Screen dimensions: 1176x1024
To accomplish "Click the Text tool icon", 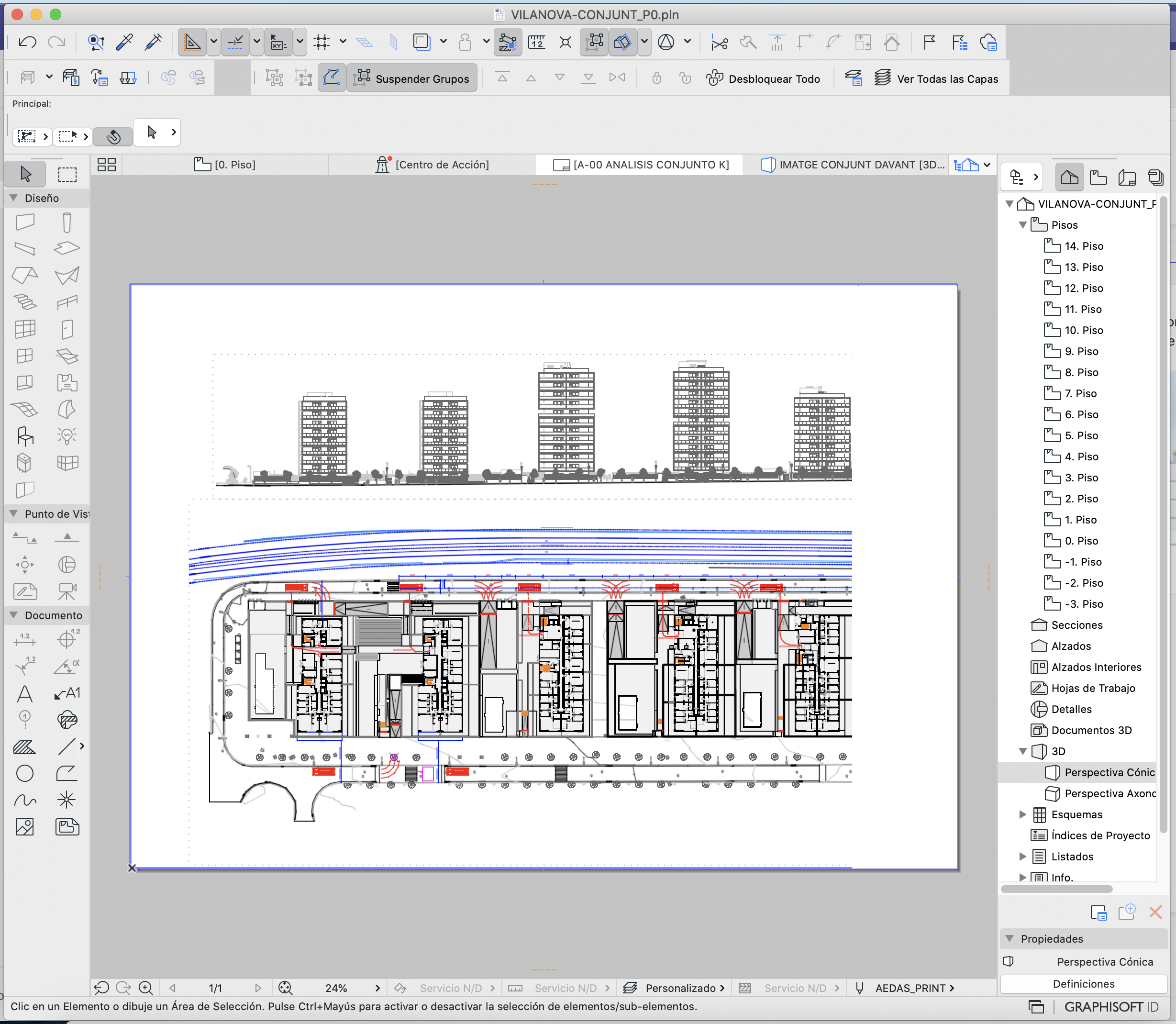I will click(x=24, y=694).
